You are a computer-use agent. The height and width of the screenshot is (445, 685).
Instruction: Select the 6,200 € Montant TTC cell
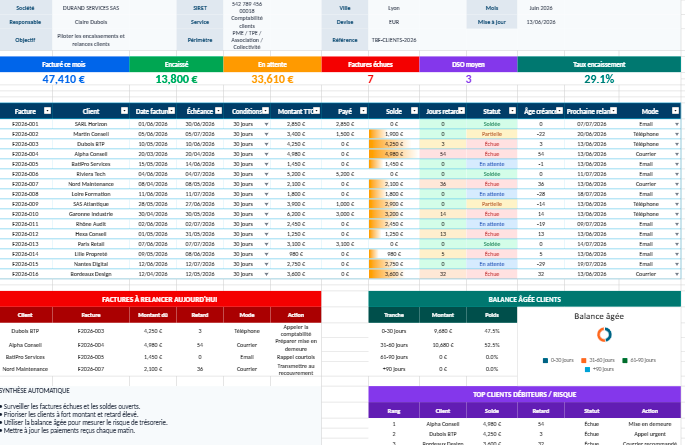pyautogui.click(x=296, y=214)
